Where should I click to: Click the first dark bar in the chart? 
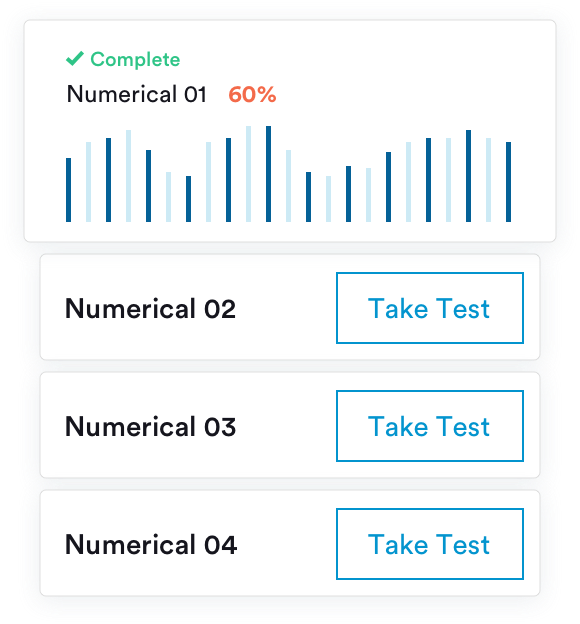point(68,190)
